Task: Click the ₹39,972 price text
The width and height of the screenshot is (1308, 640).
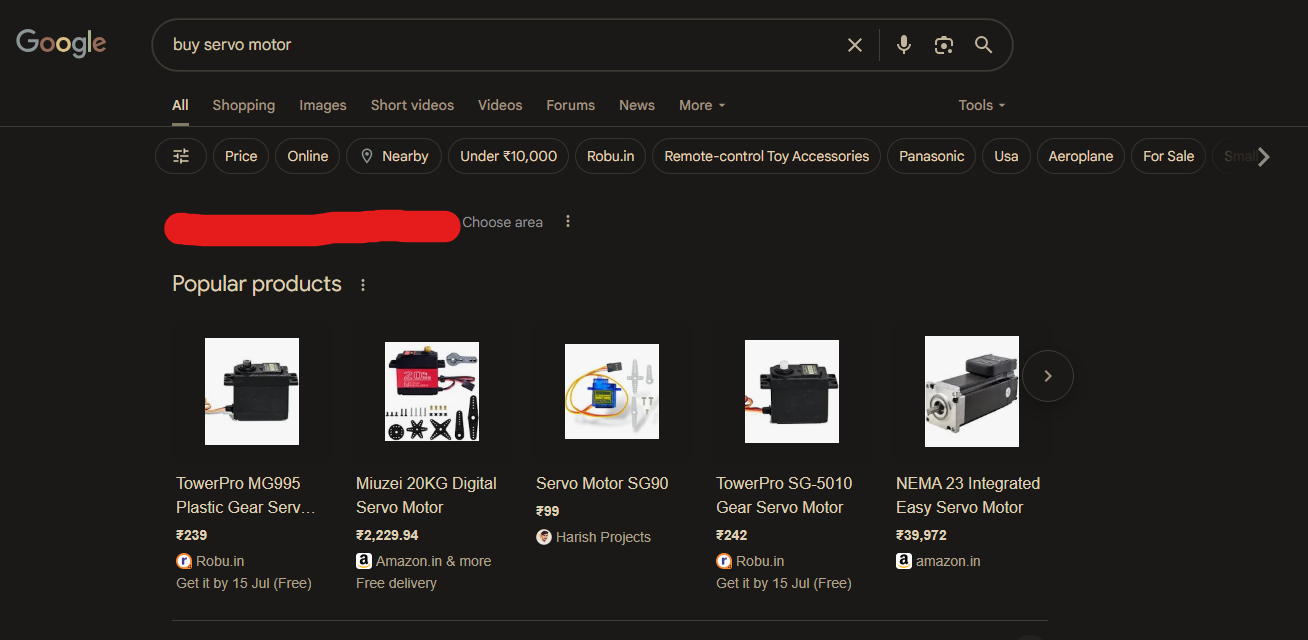Action: coord(921,535)
